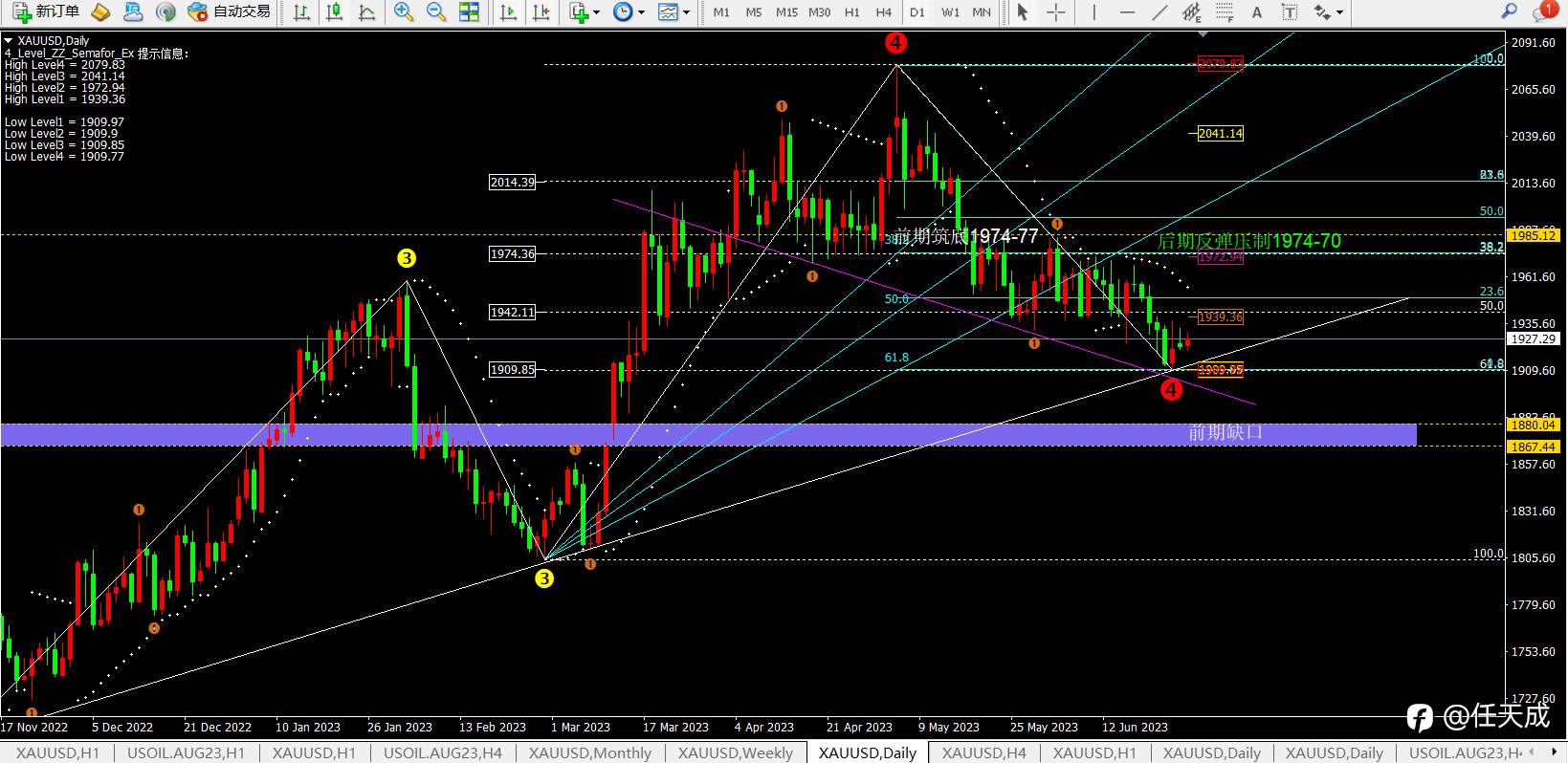Expand the indicators dropdown arrow
Viewport: 1568px width, 763px height.
pyautogui.click(x=597, y=12)
